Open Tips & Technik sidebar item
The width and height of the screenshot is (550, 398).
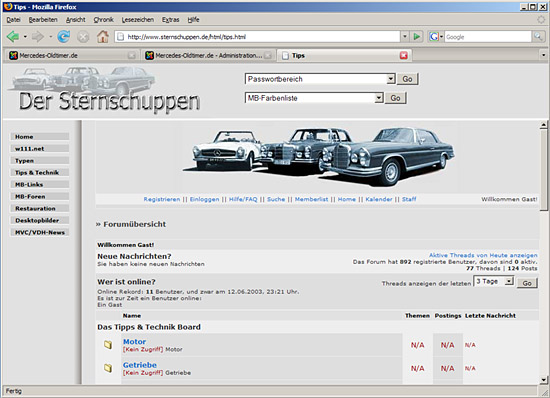[40, 173]
